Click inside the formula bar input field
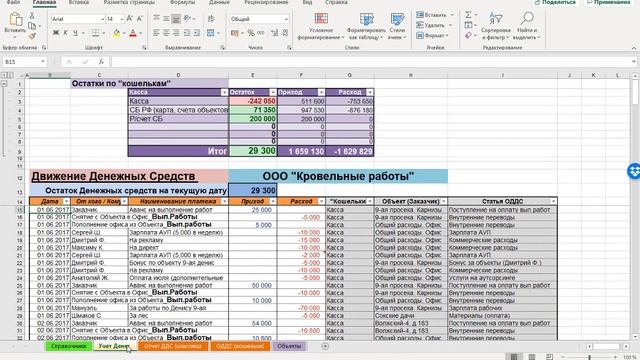 tap(371, 62)
